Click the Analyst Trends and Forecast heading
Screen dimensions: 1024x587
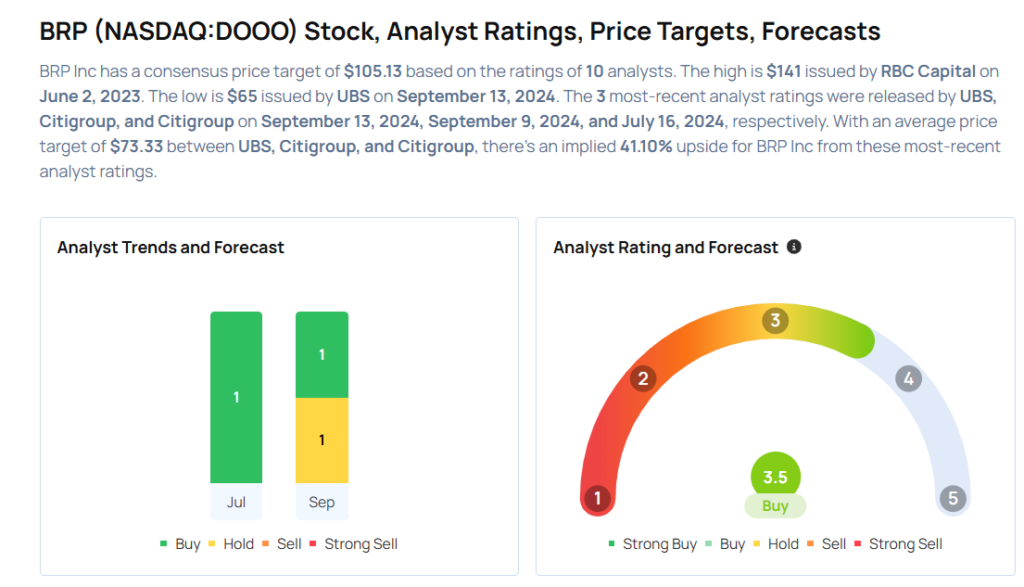[171, 247]
